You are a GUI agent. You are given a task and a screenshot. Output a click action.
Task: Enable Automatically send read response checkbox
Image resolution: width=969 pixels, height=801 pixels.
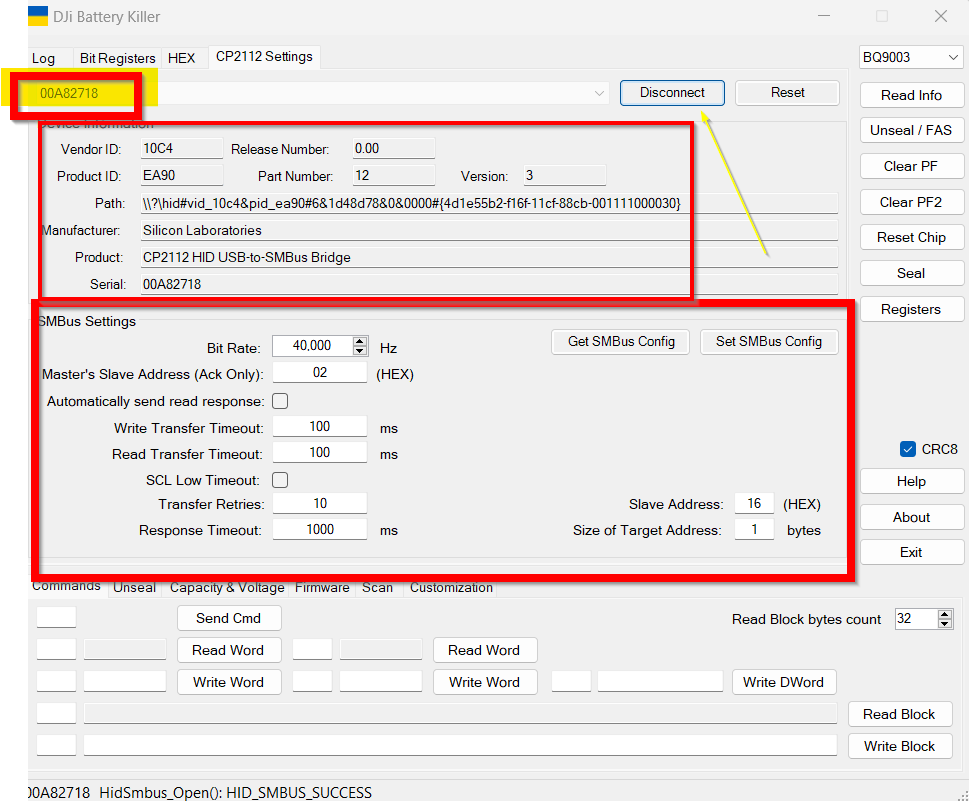[x=280, y=401]
